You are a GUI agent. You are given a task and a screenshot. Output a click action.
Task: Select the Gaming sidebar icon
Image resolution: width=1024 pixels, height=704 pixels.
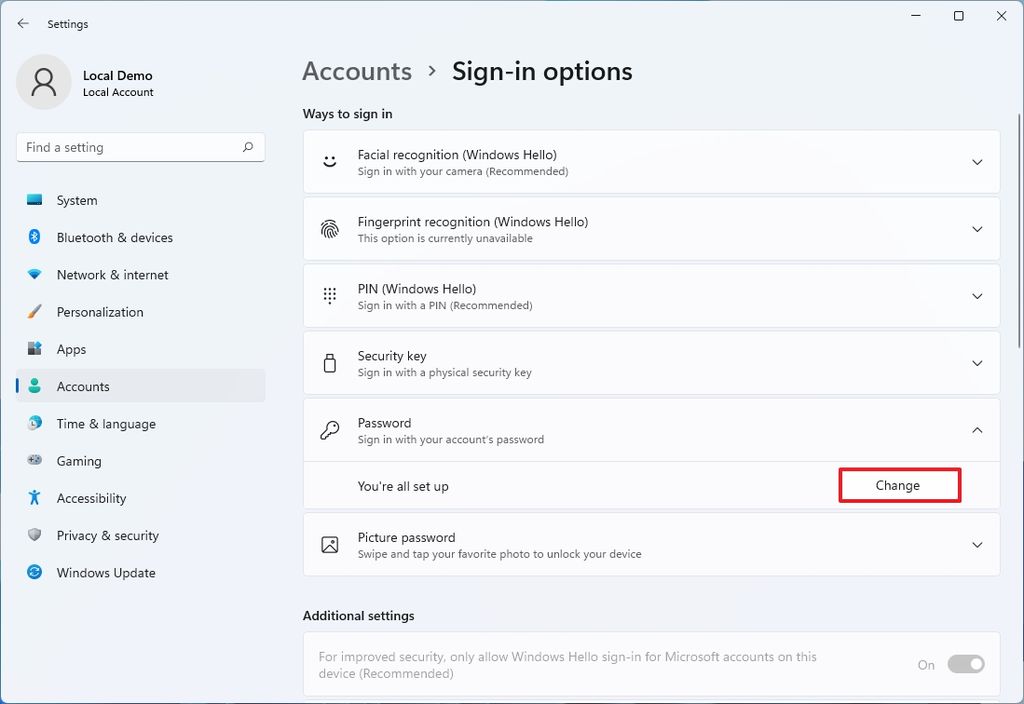pos(33,461)
